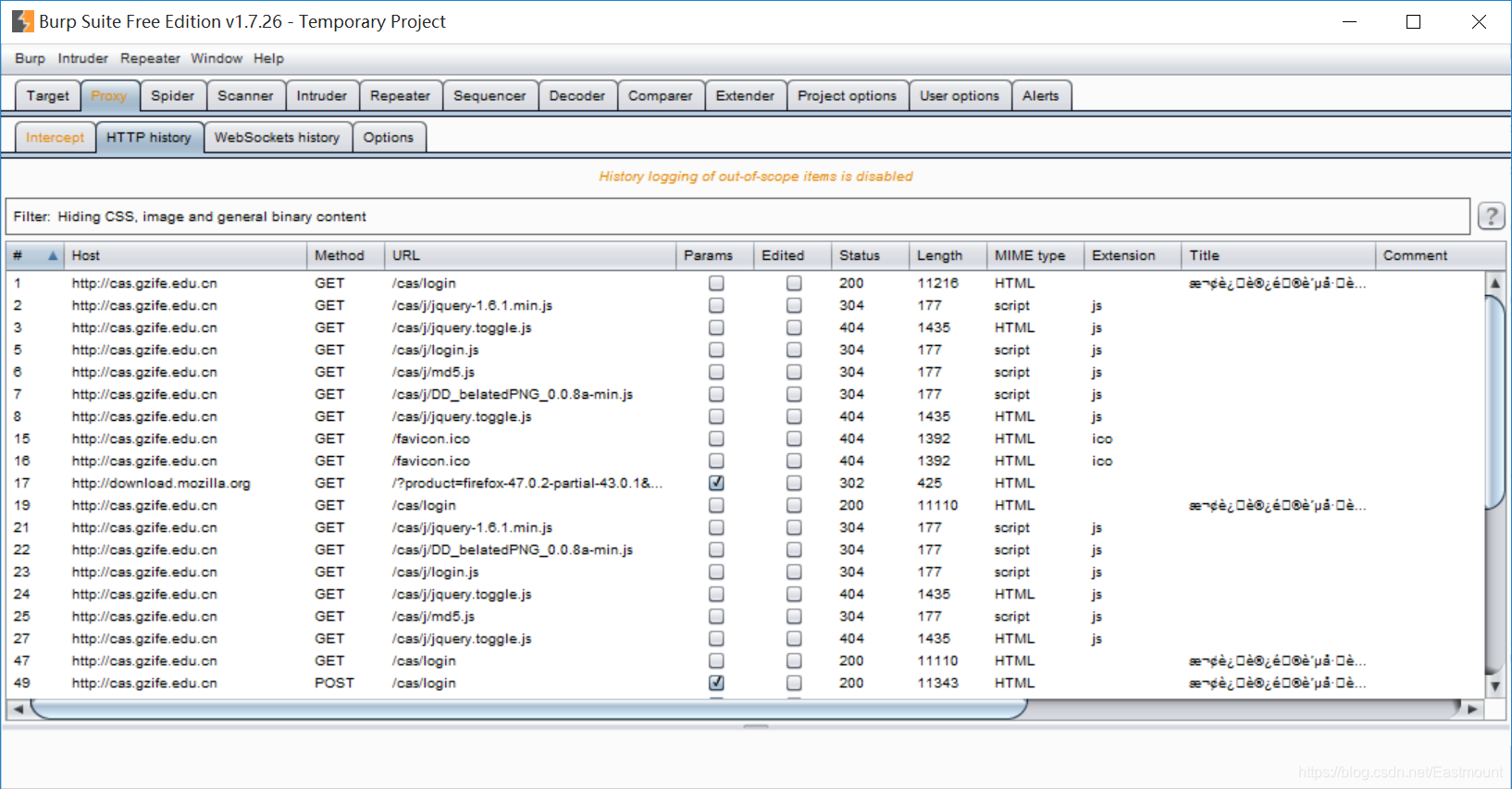Switch to the Target tab
This screenshot has width=1512, height=789.
click(47, 95)
